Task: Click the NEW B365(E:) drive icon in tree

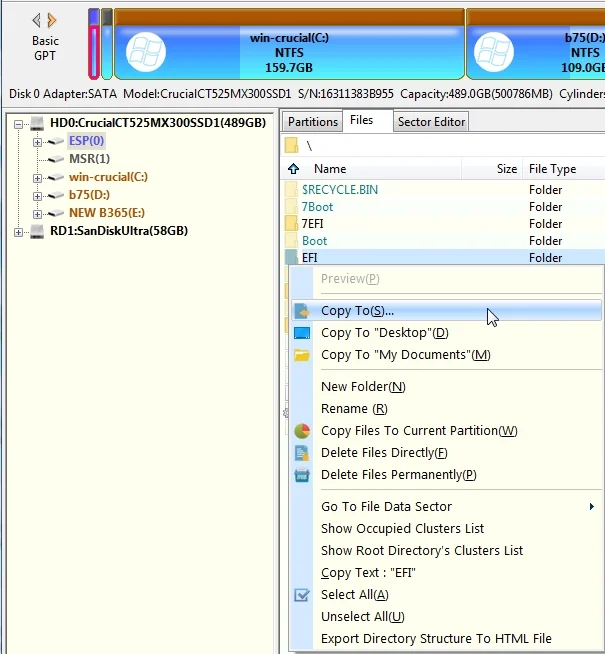Action: click(x=56, y=214)
